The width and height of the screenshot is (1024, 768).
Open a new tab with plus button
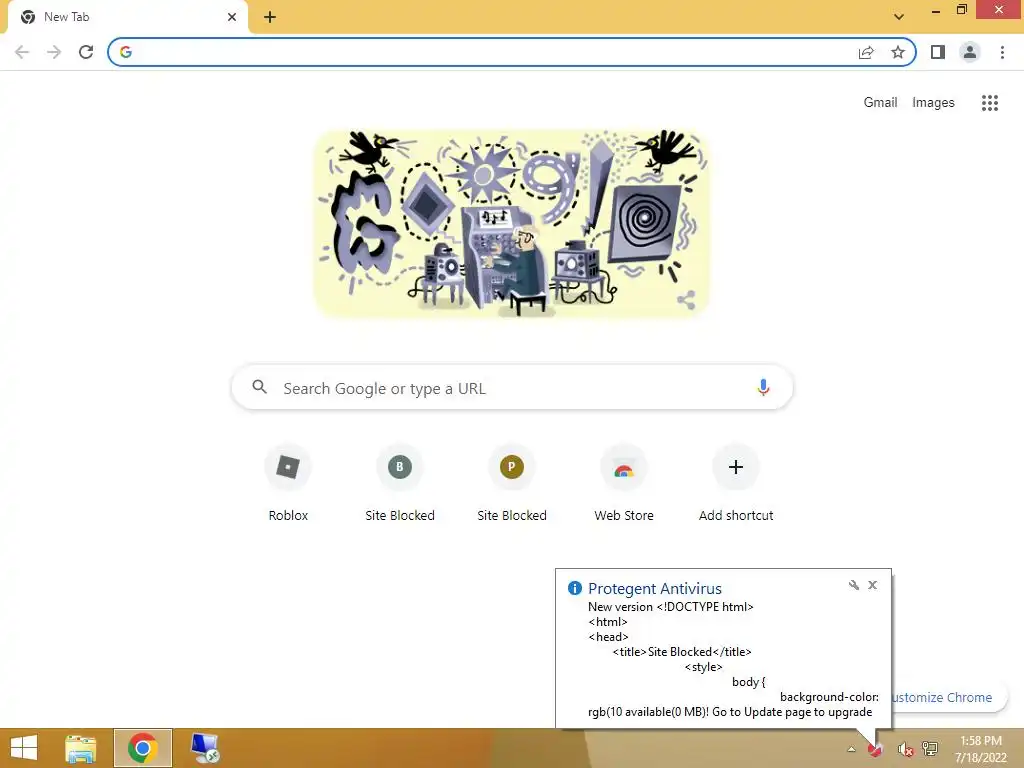[x=270, y=17]
